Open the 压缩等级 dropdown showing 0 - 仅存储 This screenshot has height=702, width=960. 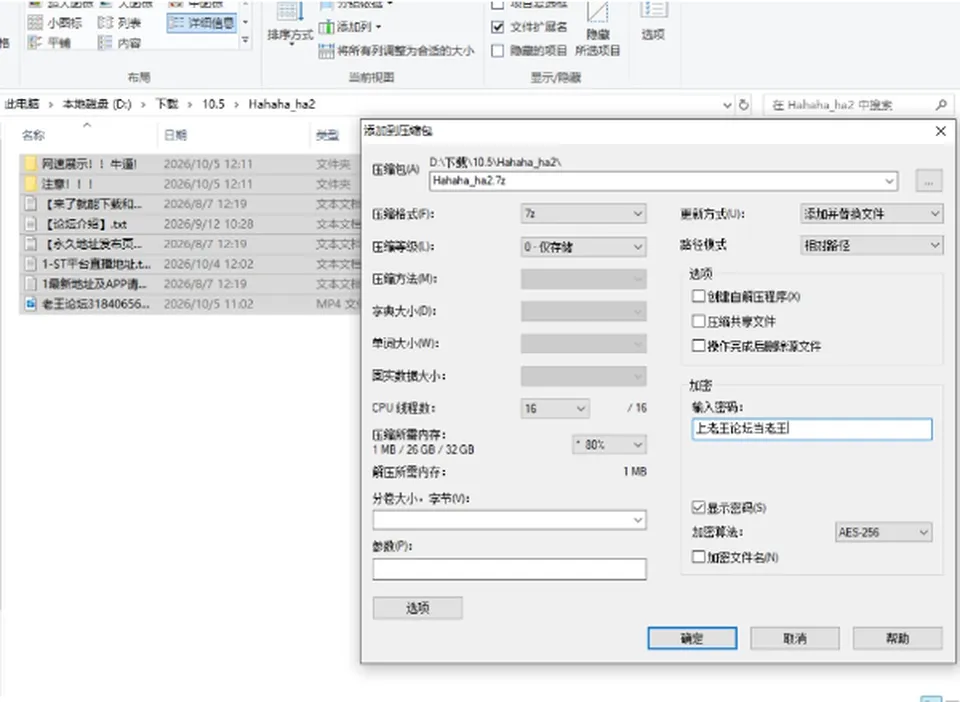[583, 247]
